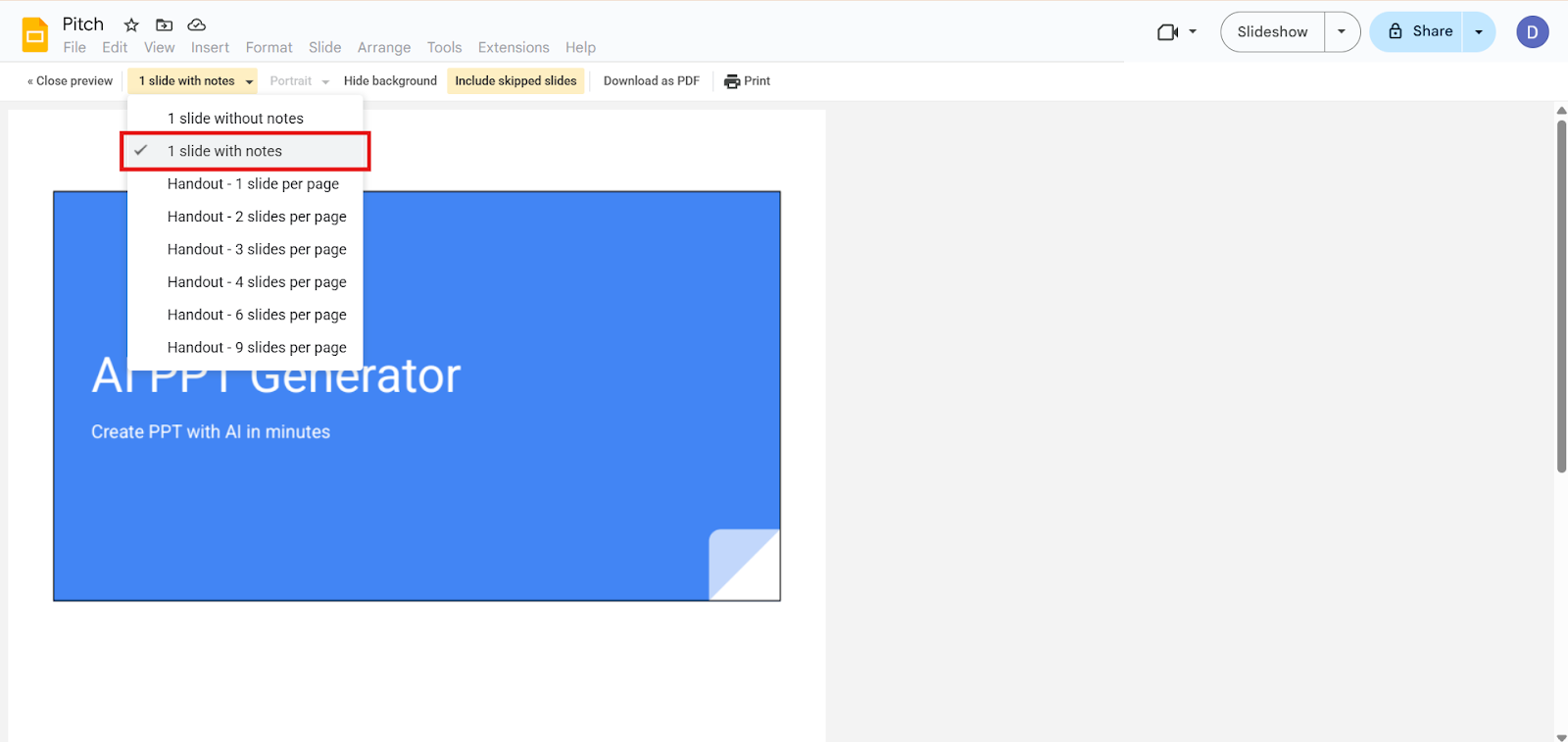Open the Insert menu
1568x742 pixels.
(x=210, y=47)
